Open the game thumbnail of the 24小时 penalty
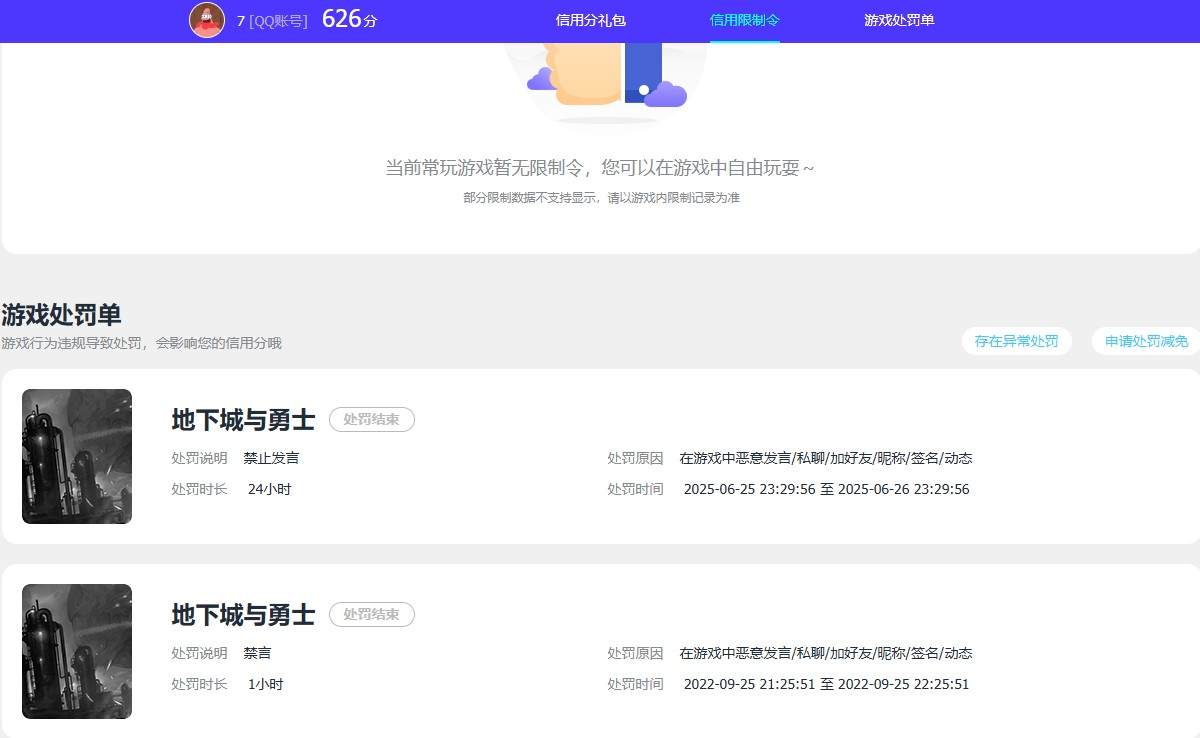The image size is (1200, 738). pyautogui.click(x=77, y=456)
